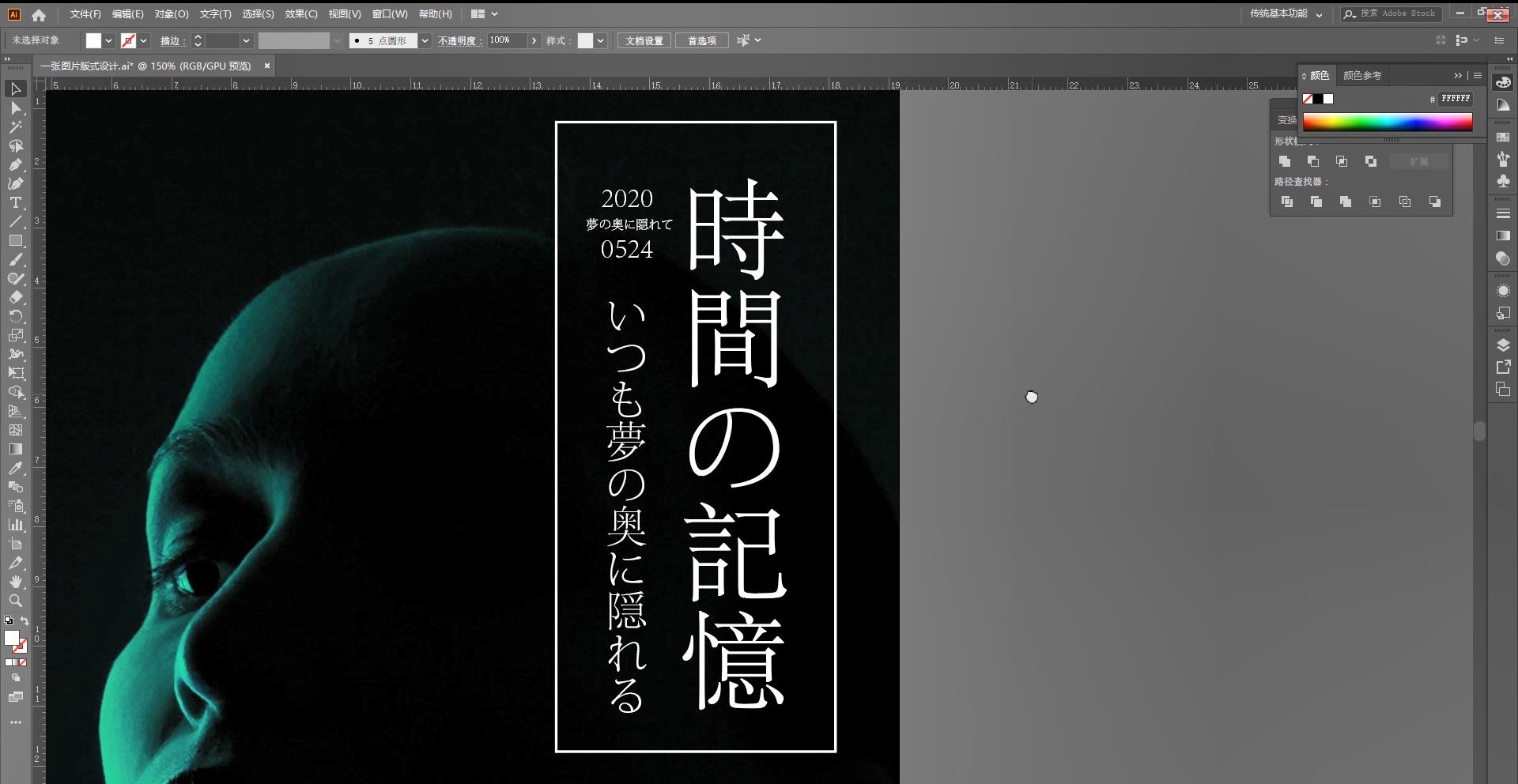
Task: Open the 文件(F) menu
Action: click(85, 14)
